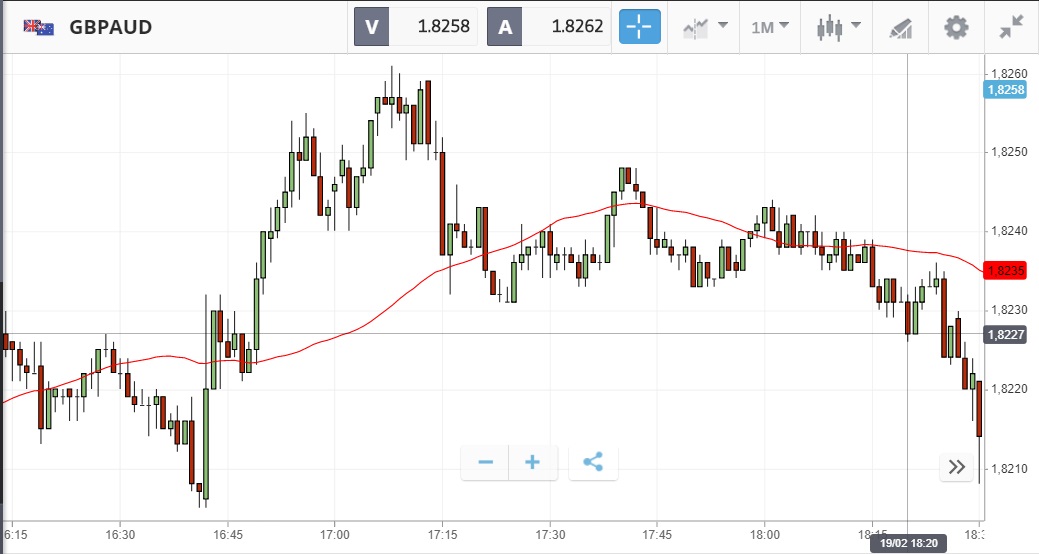Click the GBPAUD flag icon

[40, 27]
